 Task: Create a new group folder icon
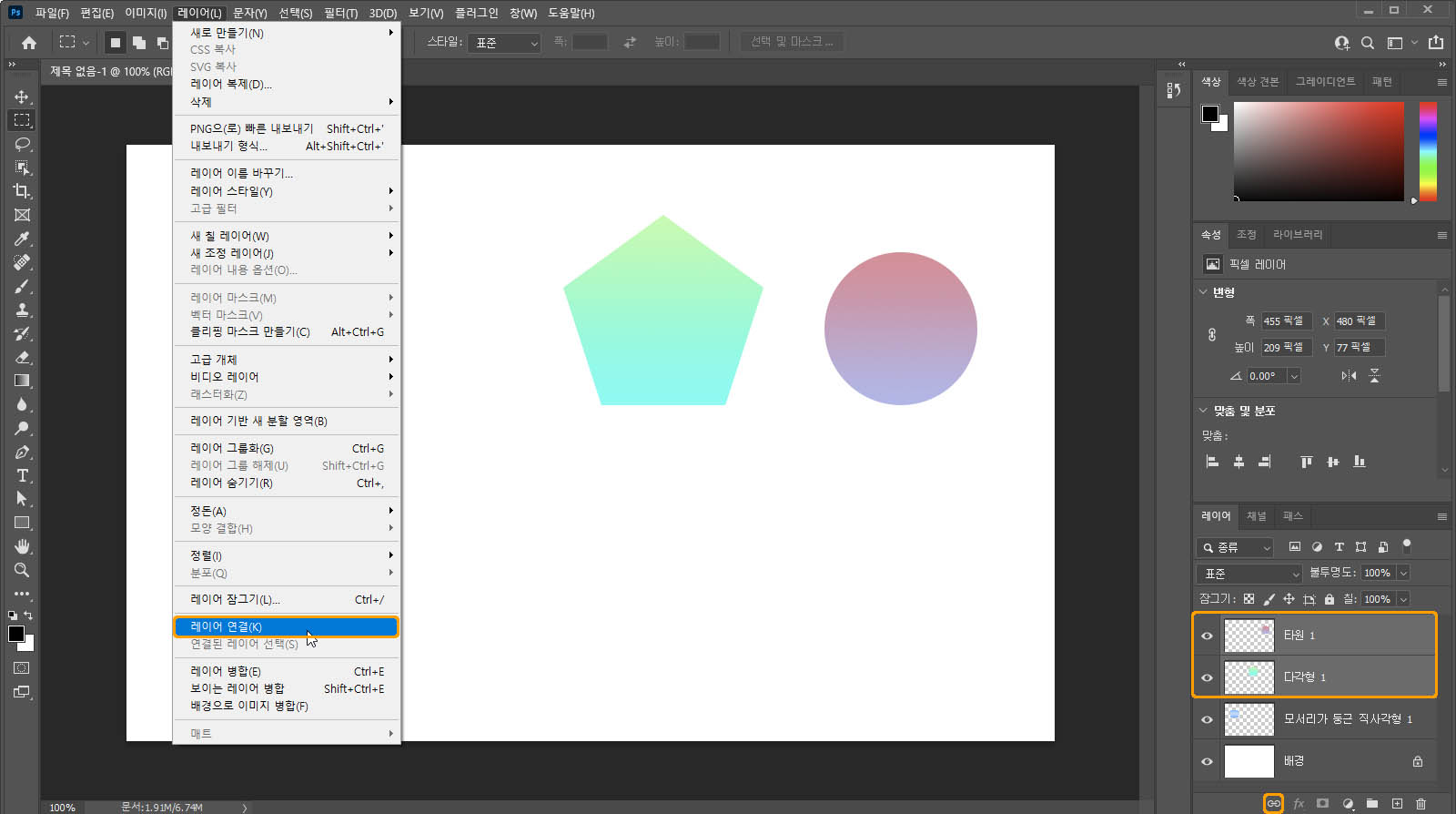(1372, 804)
